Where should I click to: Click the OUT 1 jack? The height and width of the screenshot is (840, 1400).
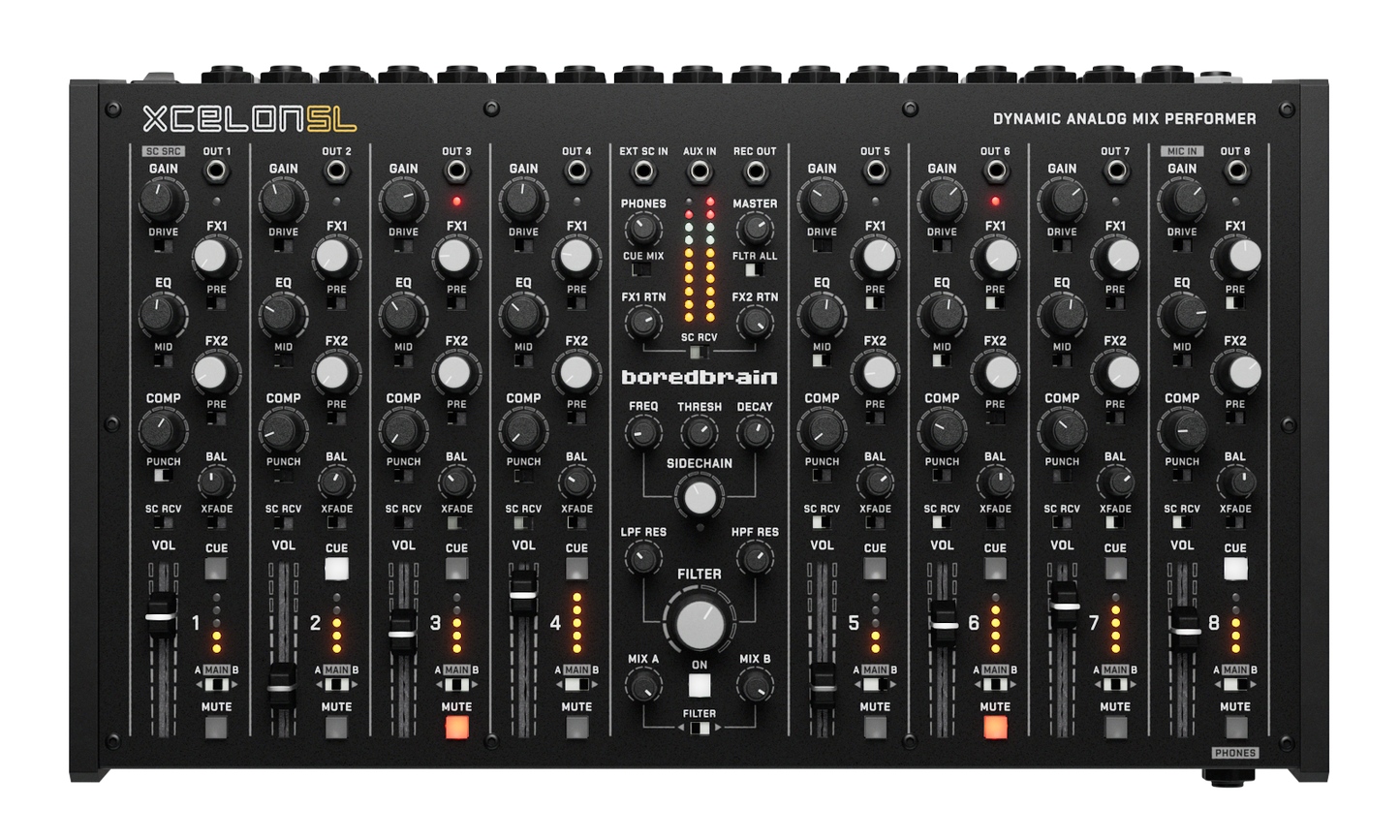[216, 171]
